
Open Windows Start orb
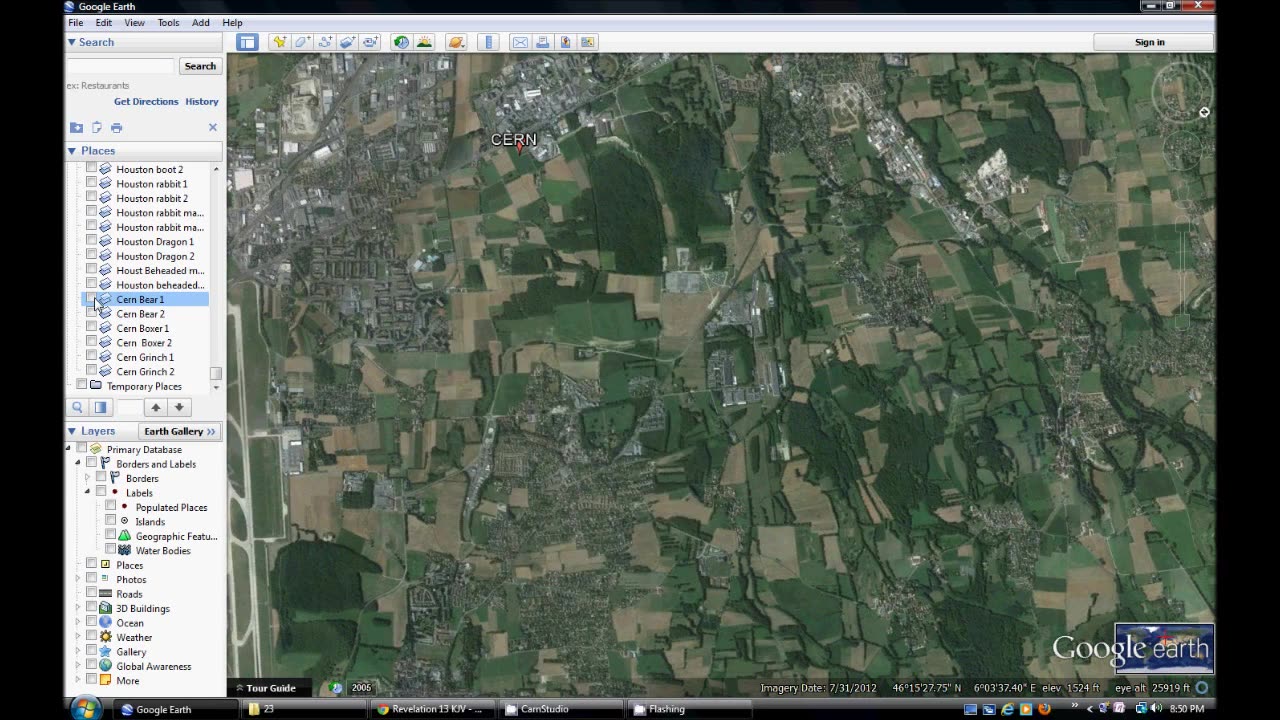pyautogui.click(x=85, y=709)
